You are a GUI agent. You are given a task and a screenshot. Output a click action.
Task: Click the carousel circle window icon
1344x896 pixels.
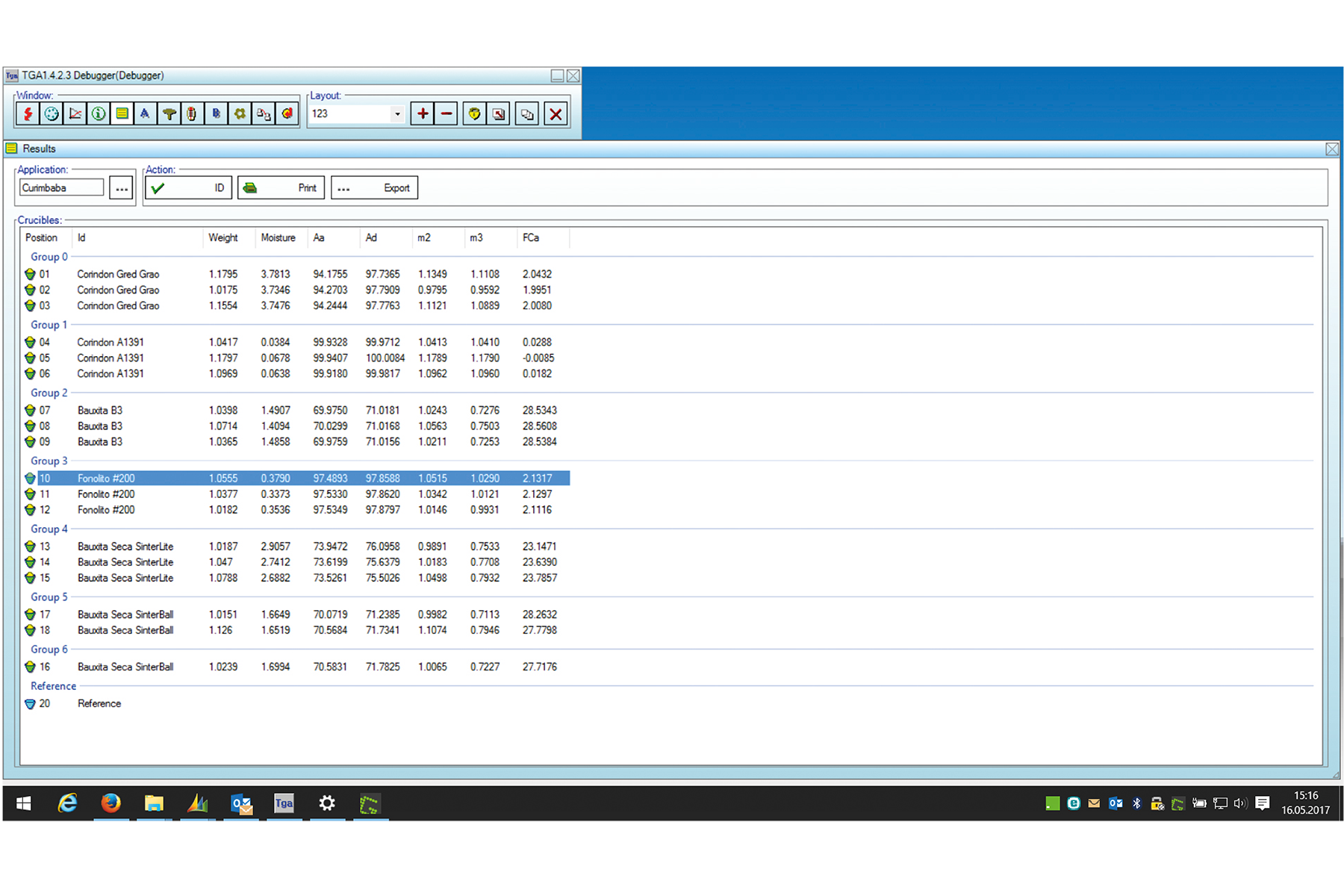click(52, 113)
